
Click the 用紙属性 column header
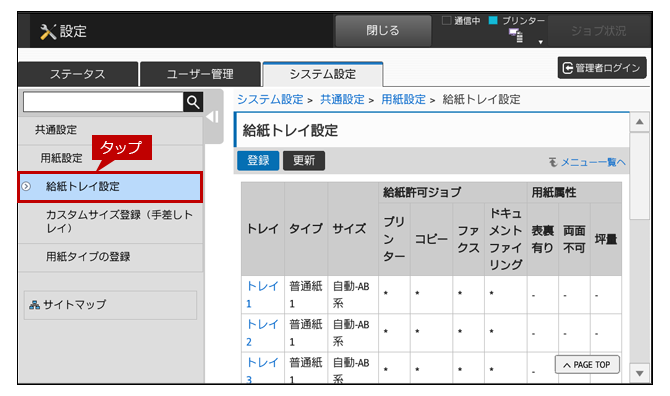point(574,192)
